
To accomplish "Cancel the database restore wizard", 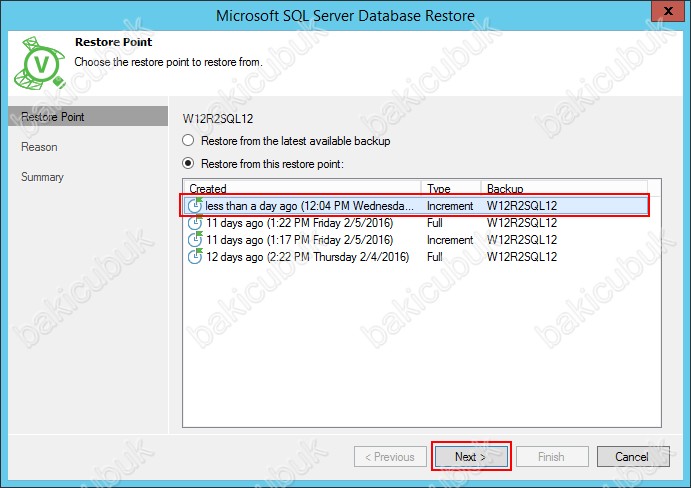I will [x=633, y=457].
